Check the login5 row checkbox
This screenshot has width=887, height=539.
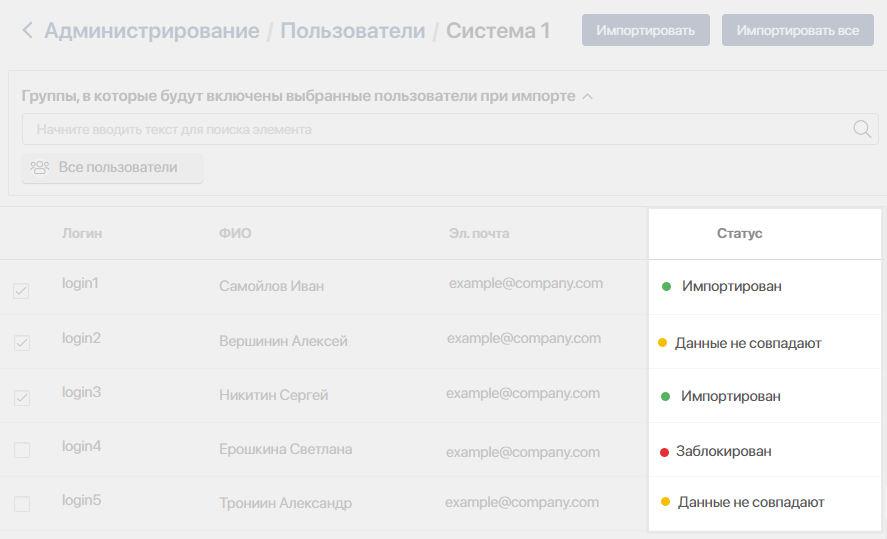point(22,503)
